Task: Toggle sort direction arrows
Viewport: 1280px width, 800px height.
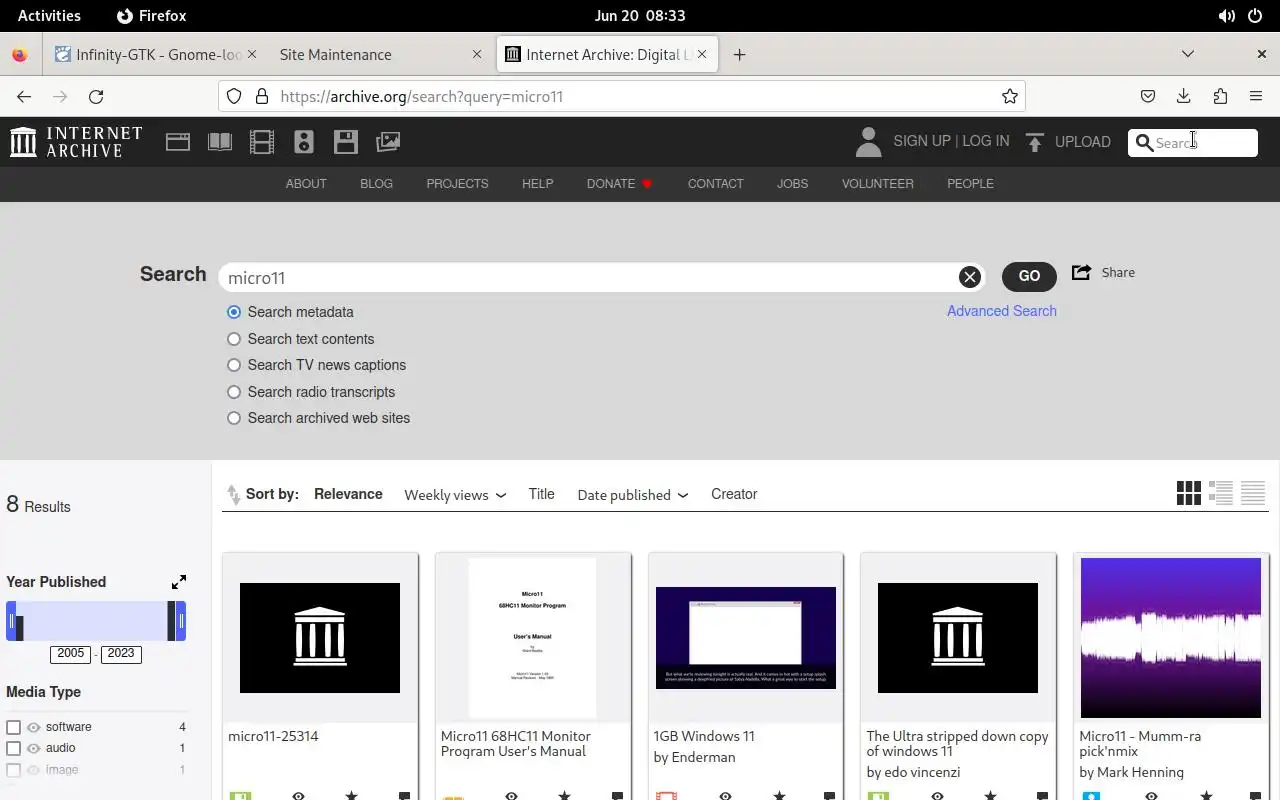Action: click(x=233, y=494)
